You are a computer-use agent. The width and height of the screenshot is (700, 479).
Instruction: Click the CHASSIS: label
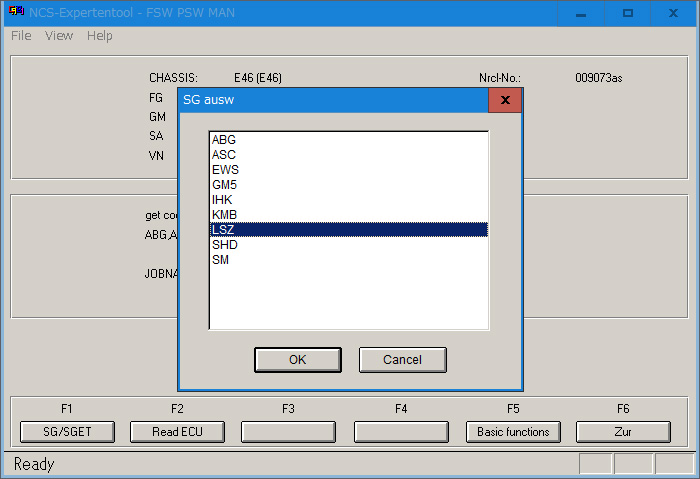[x=173, y=78]
